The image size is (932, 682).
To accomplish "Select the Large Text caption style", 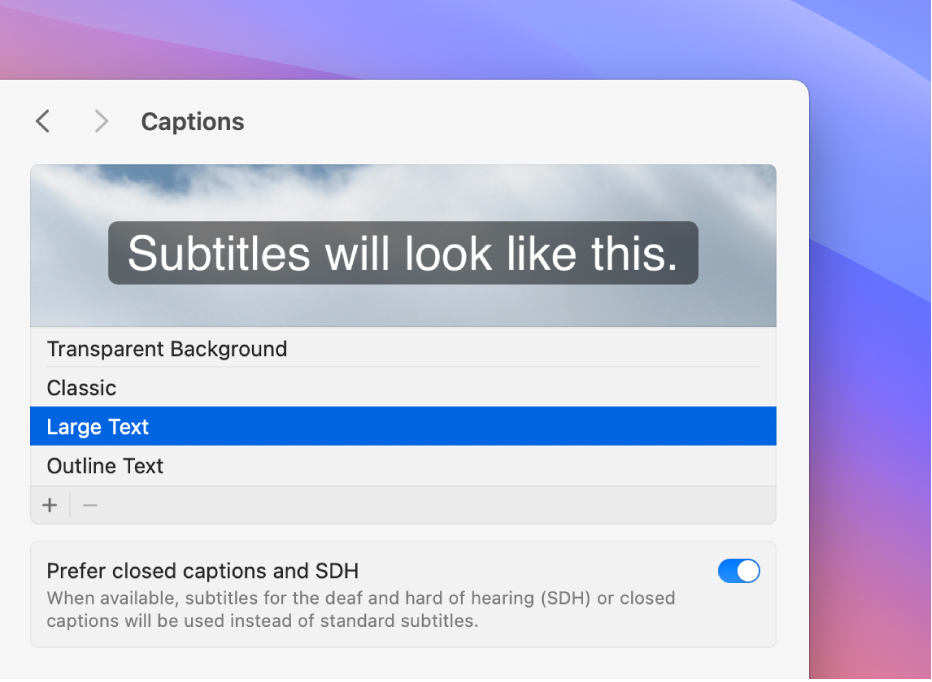I will (x=98, y=427).
